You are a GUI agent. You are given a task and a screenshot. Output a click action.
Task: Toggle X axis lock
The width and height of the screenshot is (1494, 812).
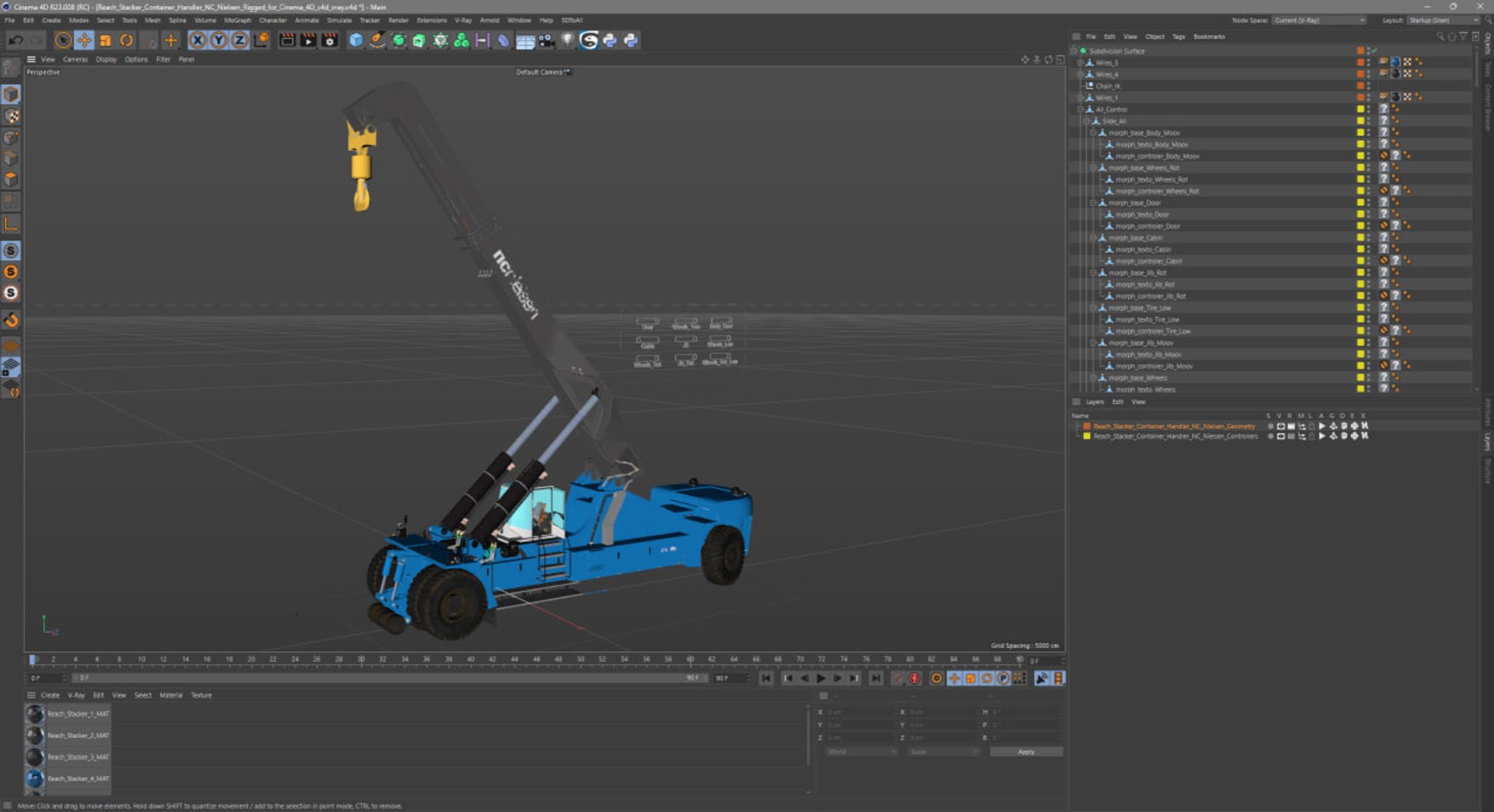pos(198,40)
